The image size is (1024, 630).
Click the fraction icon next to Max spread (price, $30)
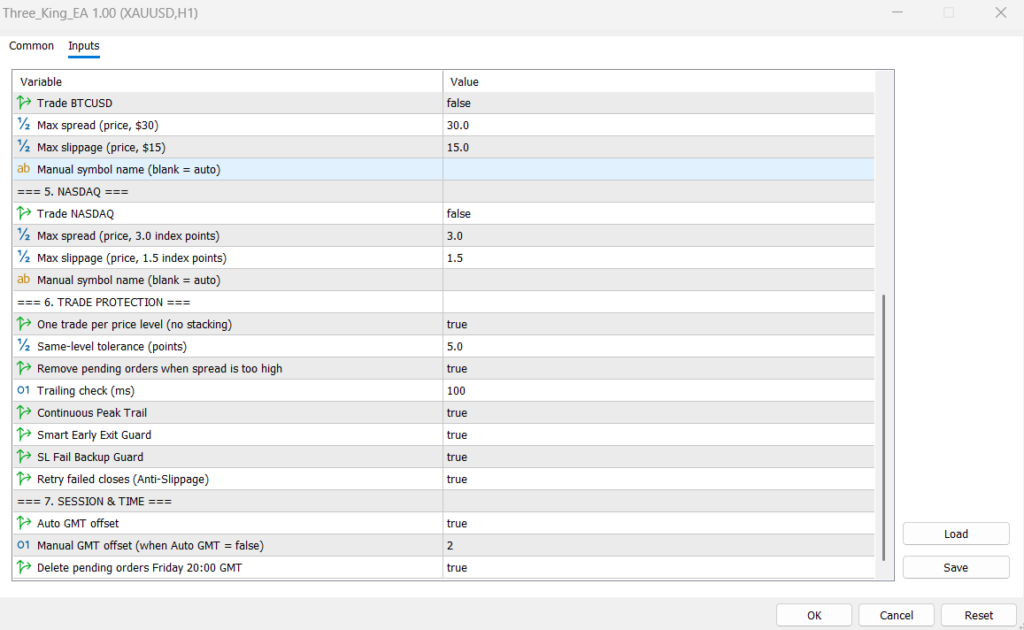pyautogui.click(x=24, y=125)
